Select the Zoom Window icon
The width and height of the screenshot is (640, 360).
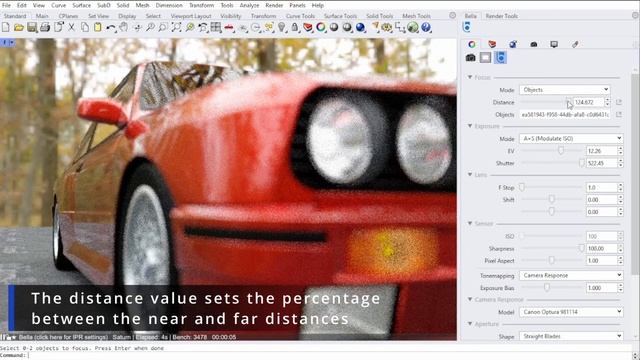click(x=163, y=27)
